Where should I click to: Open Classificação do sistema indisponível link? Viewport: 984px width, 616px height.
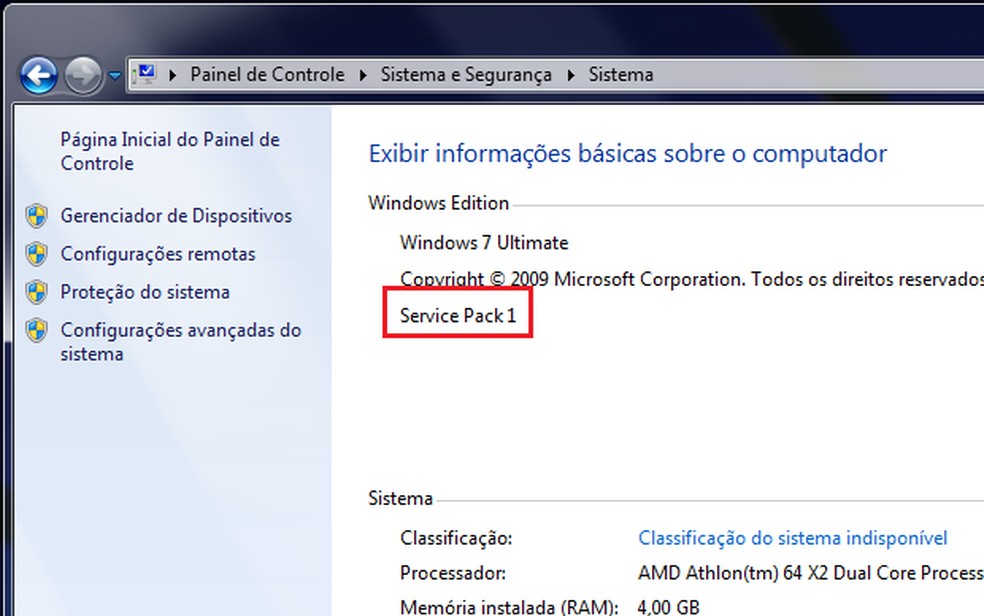pos(792,538)
